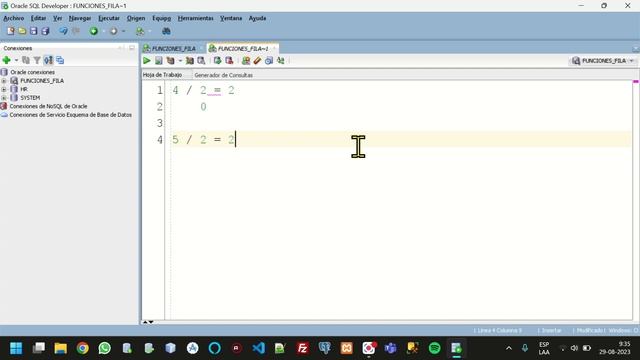640x360 pixels.
Task: Run statement with green play button
Action: click(147, 61)
